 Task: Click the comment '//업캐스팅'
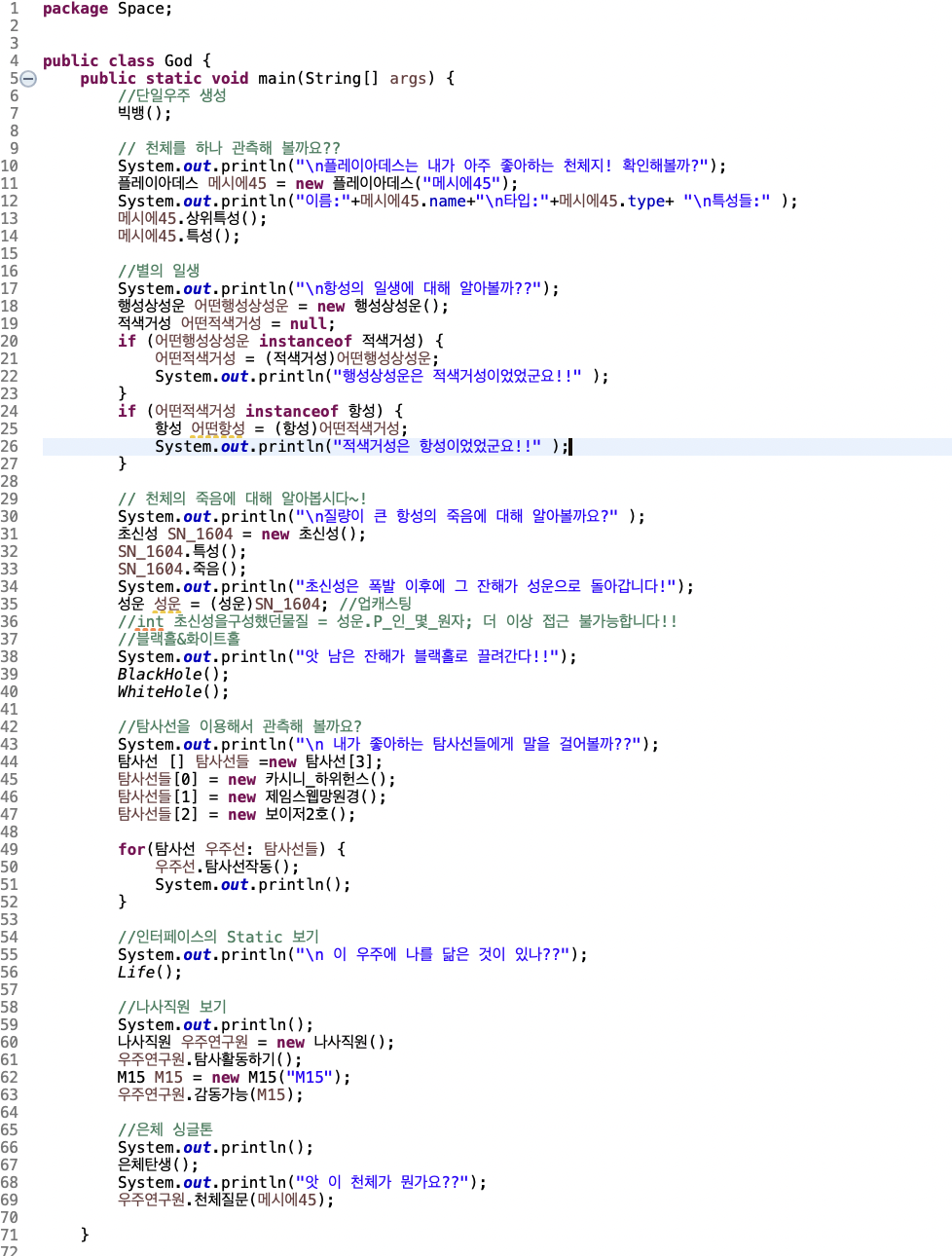click(376, 605)
